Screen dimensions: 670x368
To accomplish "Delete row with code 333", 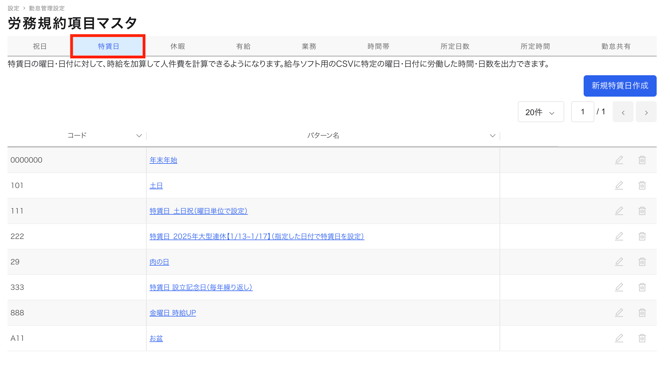I will pyautogui.click(x=642, y=287).
